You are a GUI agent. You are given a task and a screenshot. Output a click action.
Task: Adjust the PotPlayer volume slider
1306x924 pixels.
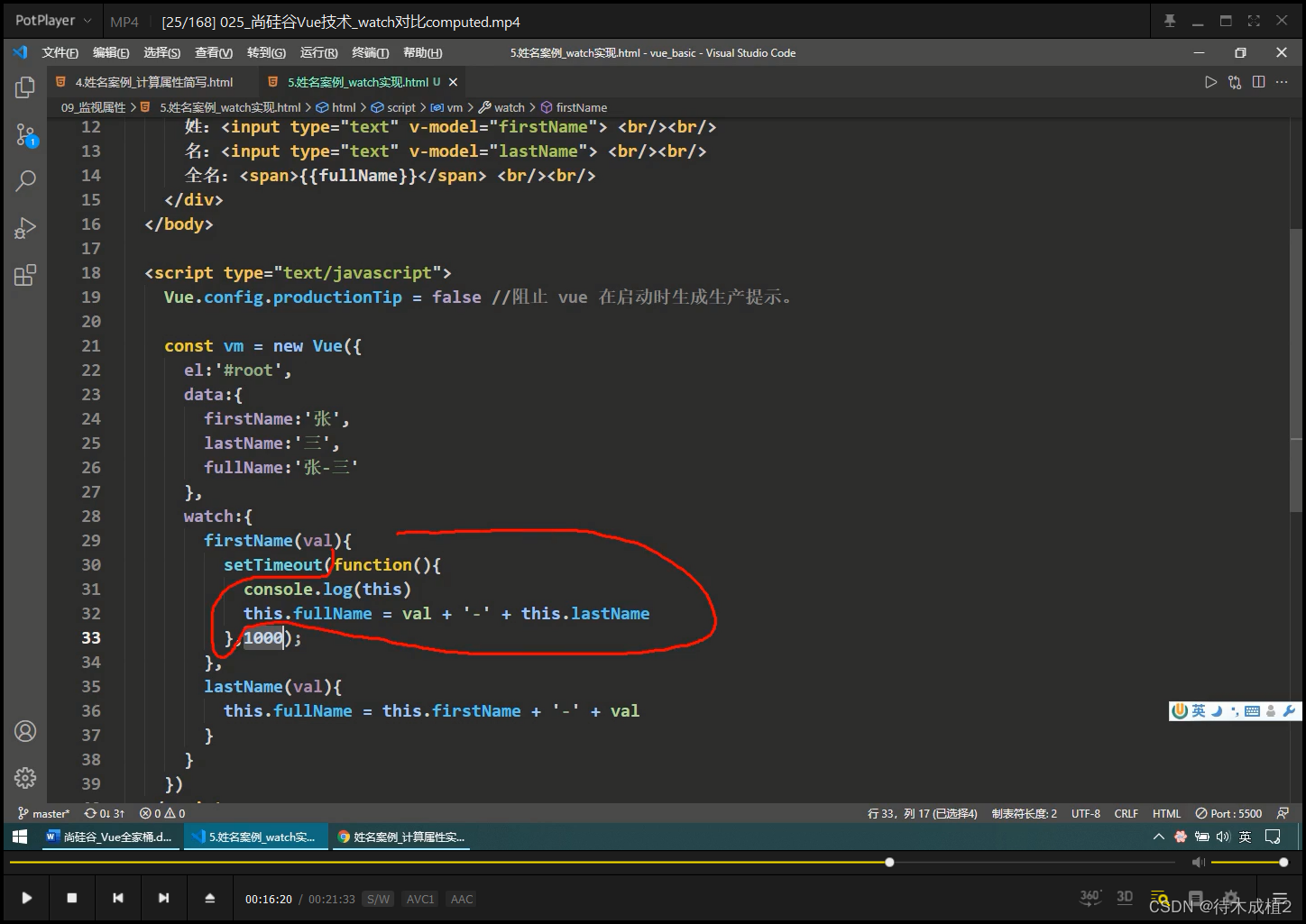pos(1248,863)
